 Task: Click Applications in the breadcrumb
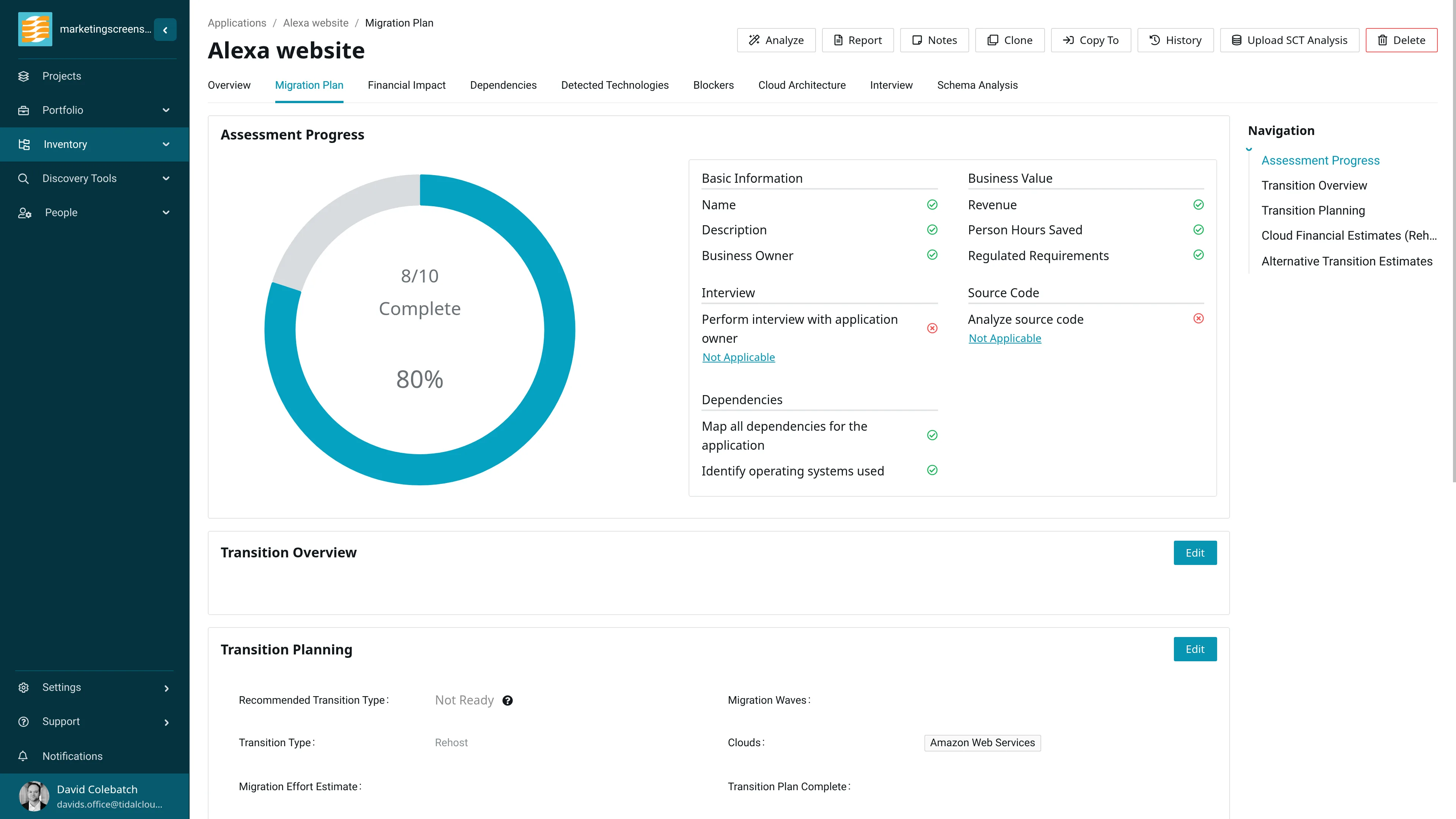pos(237,23)
